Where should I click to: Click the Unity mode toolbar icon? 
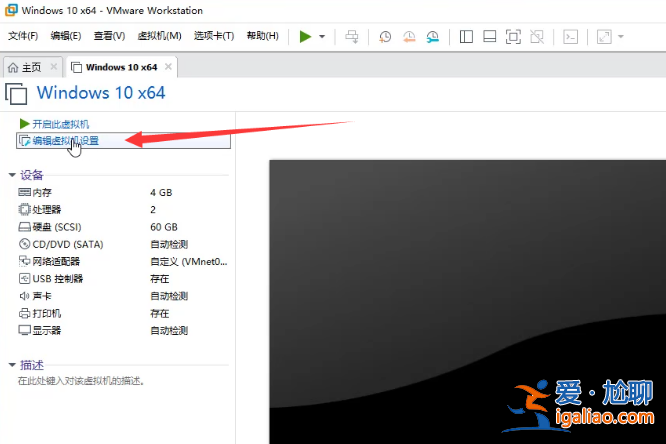click(537, 37)
